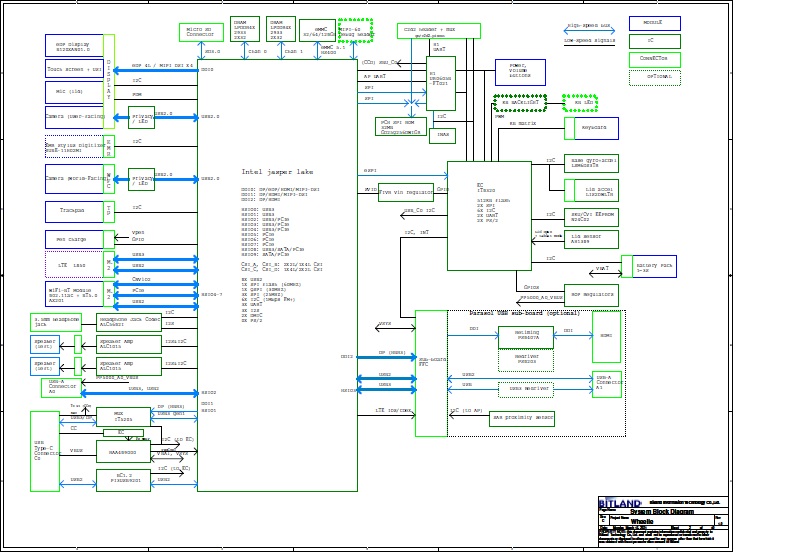Click the RAA489000 block
This screenshot has width=785, height=554.
123,452
